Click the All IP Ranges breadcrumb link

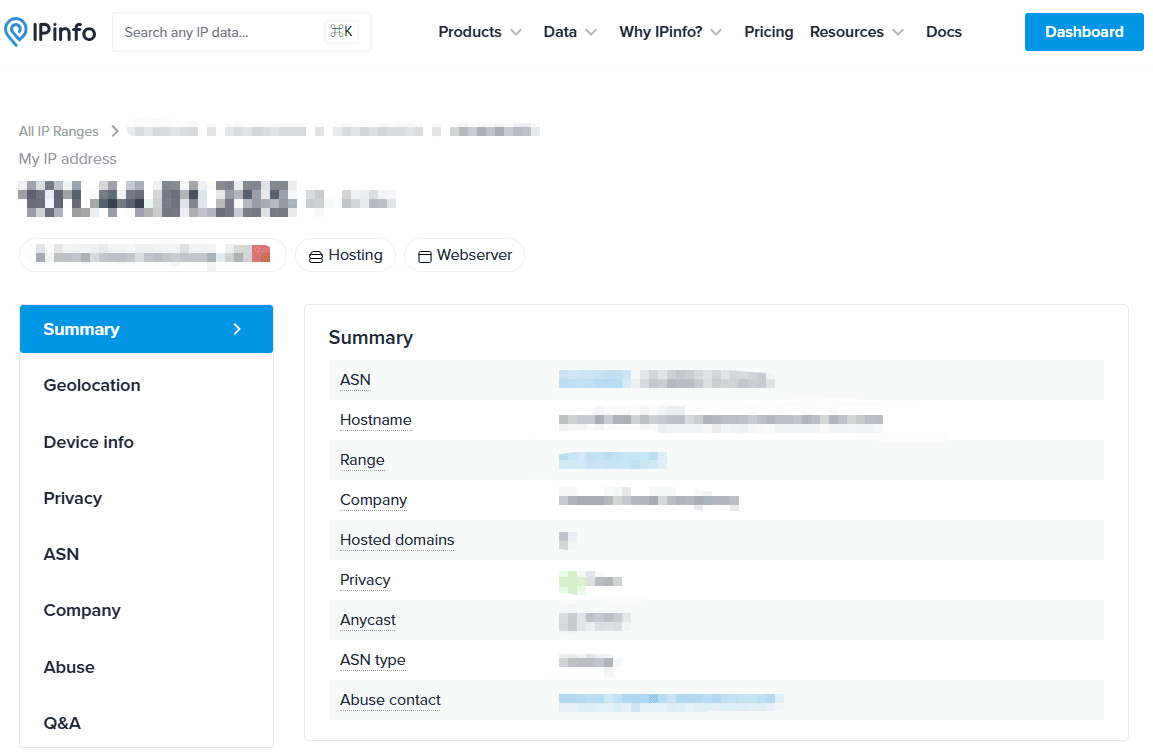tap(59, 131)
